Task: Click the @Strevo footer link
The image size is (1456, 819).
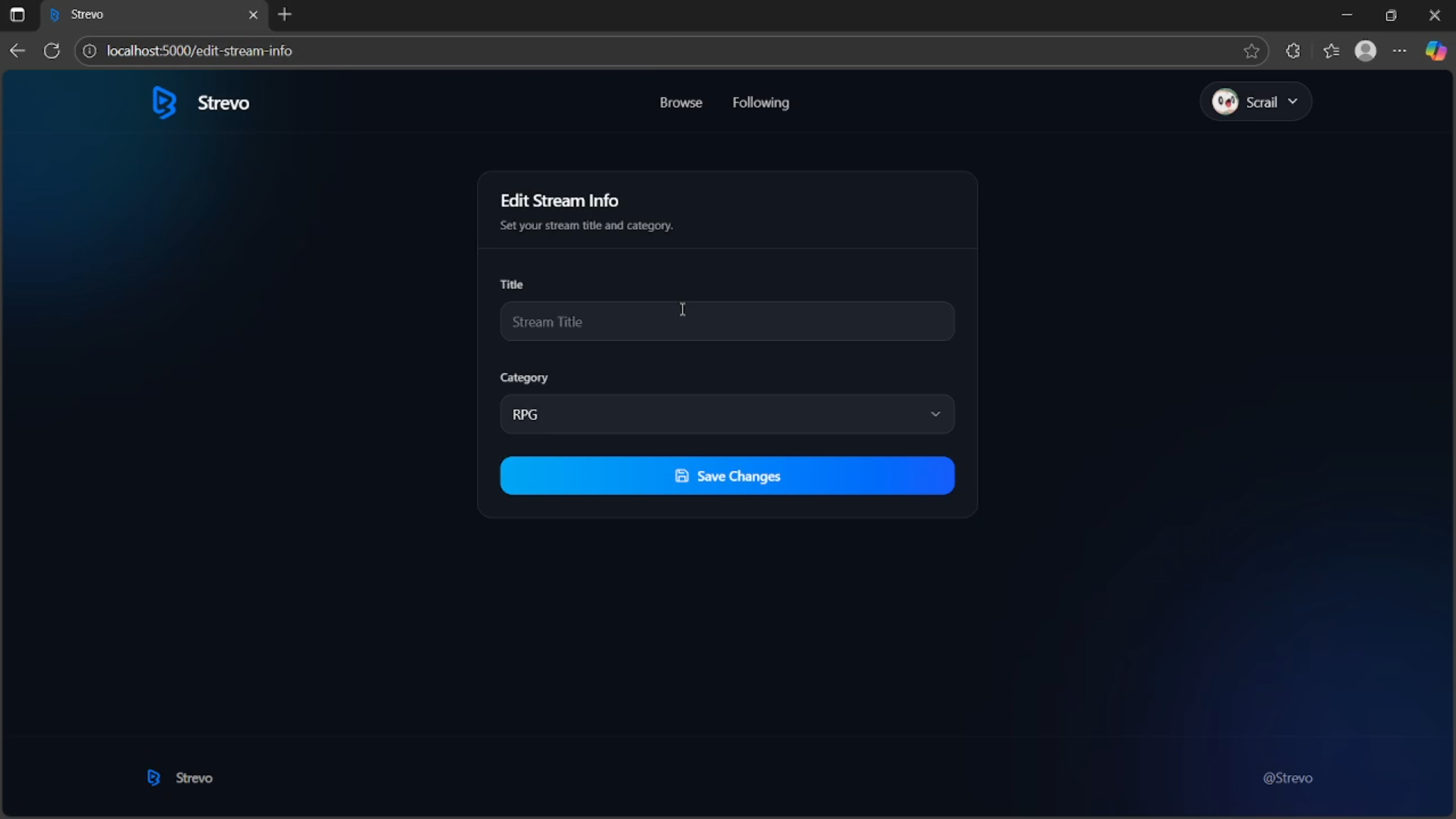Action: coord(1287,777)
